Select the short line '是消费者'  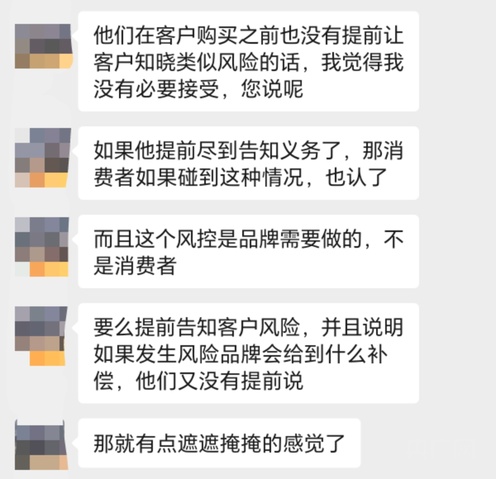pyautogui.click(x=135, y=266)
